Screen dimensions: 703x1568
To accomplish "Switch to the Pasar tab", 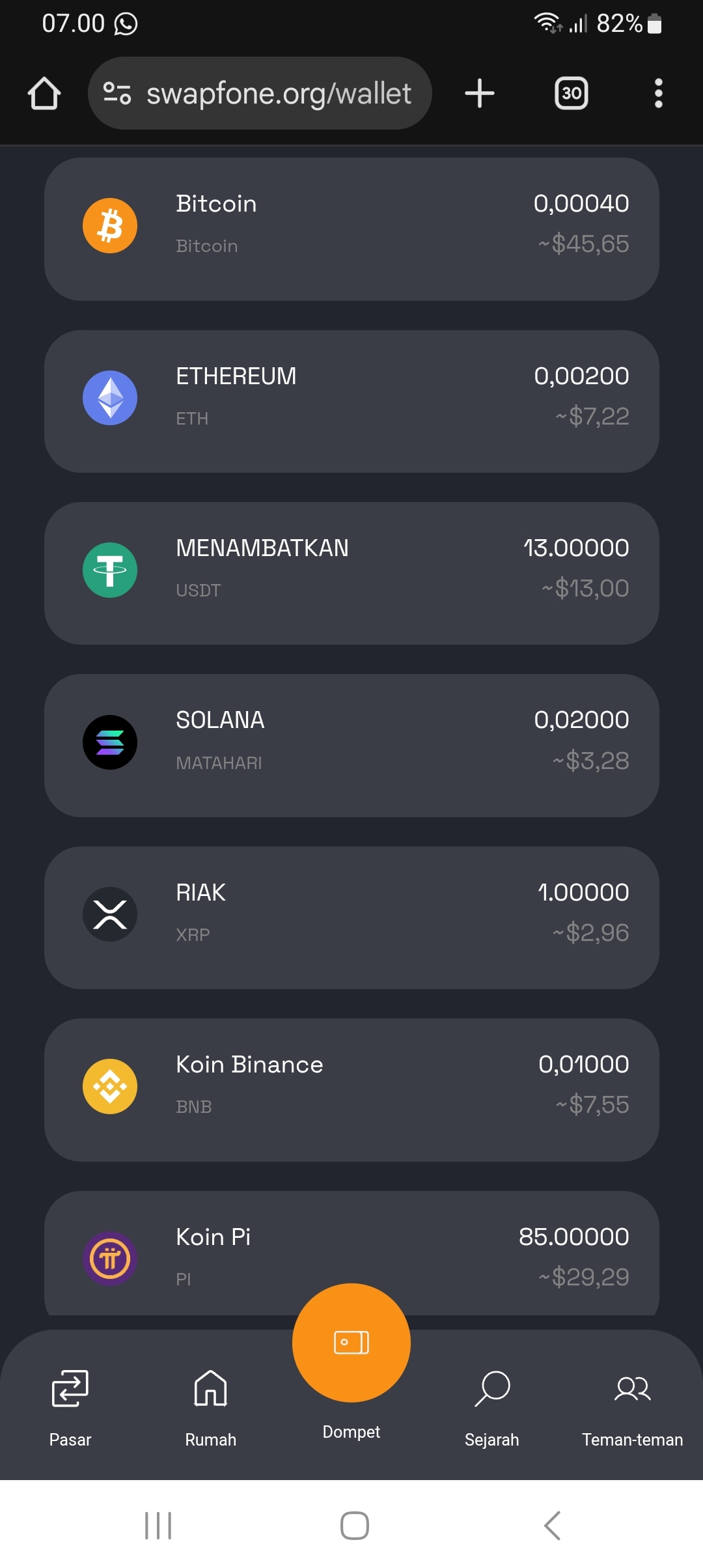I will [70, 1407].
